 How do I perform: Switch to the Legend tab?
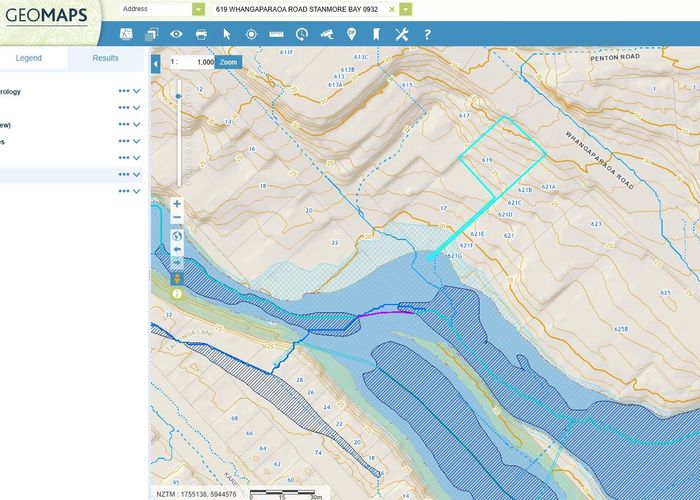(29, 58)
